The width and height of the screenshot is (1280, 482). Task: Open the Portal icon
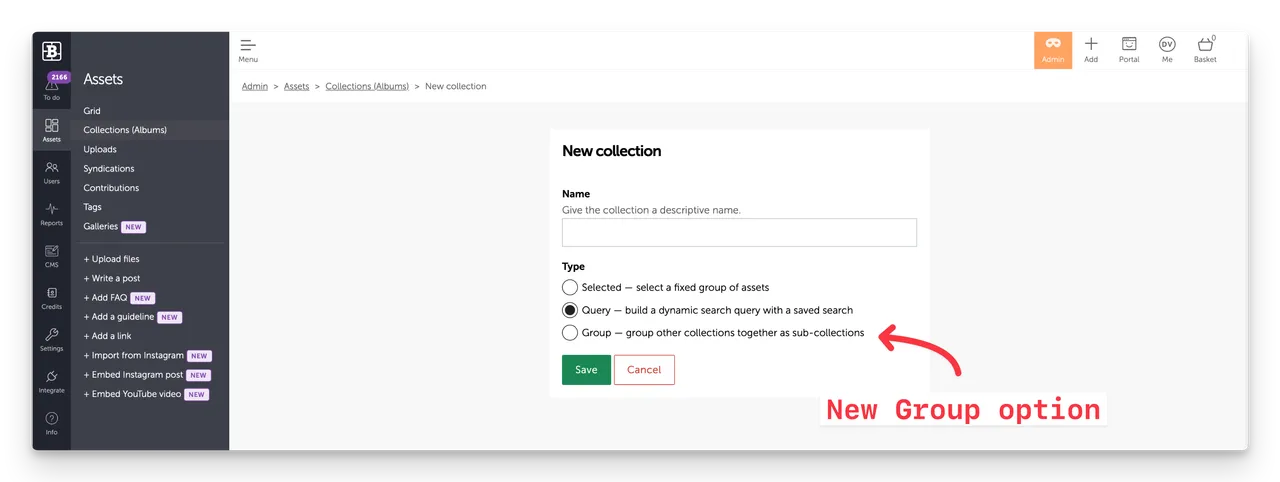1129,44
